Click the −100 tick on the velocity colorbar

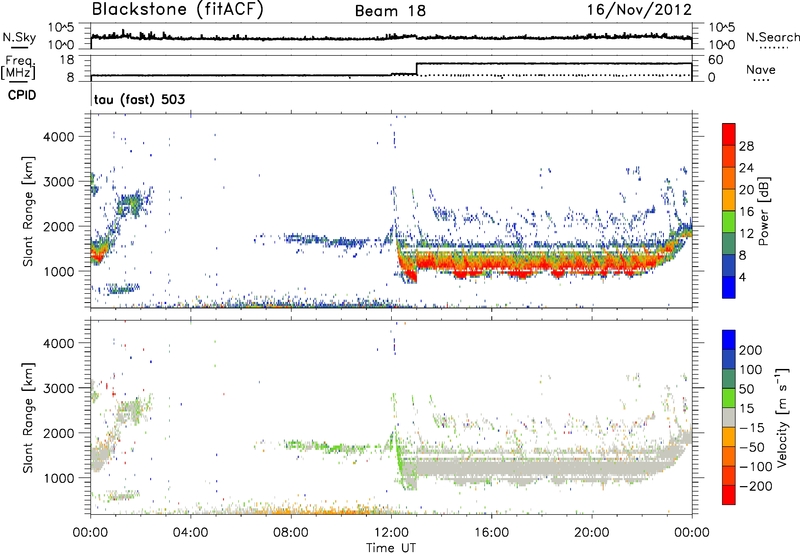point(756,467)
